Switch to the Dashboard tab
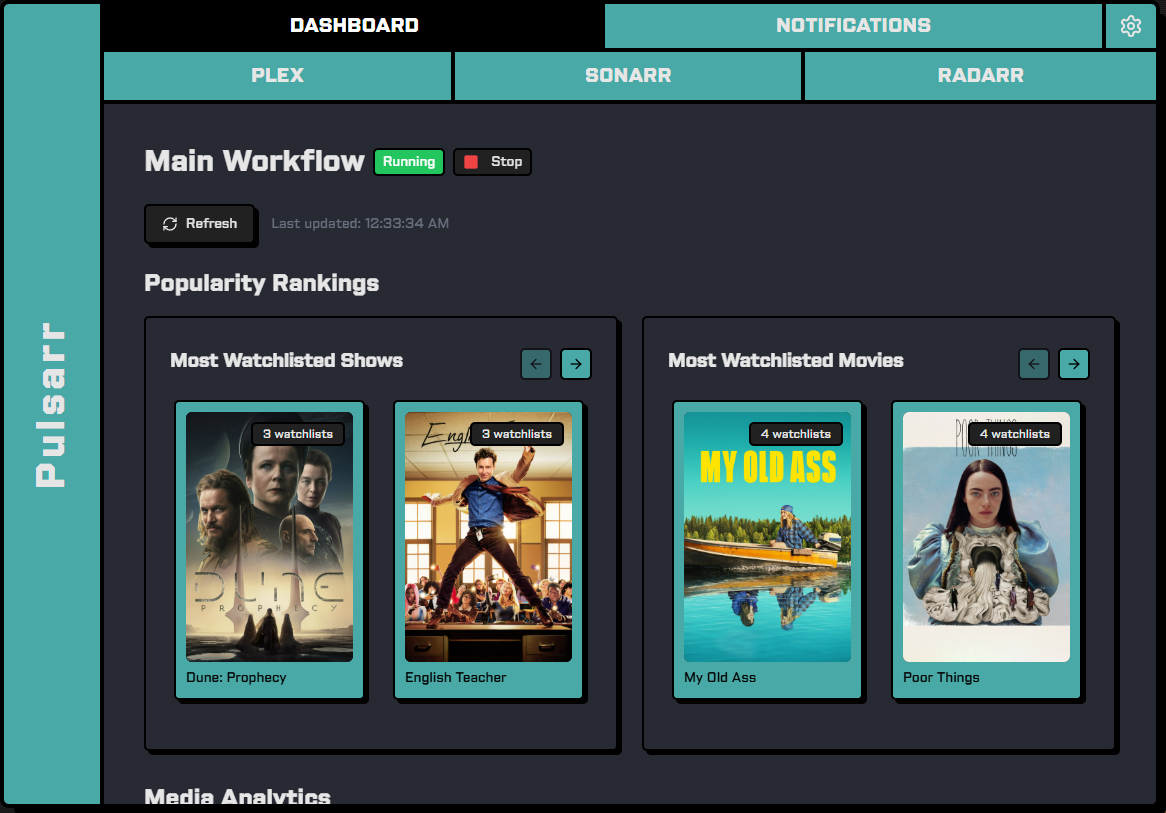This screenshot has width=1166, height=813. tap(354, 25)
